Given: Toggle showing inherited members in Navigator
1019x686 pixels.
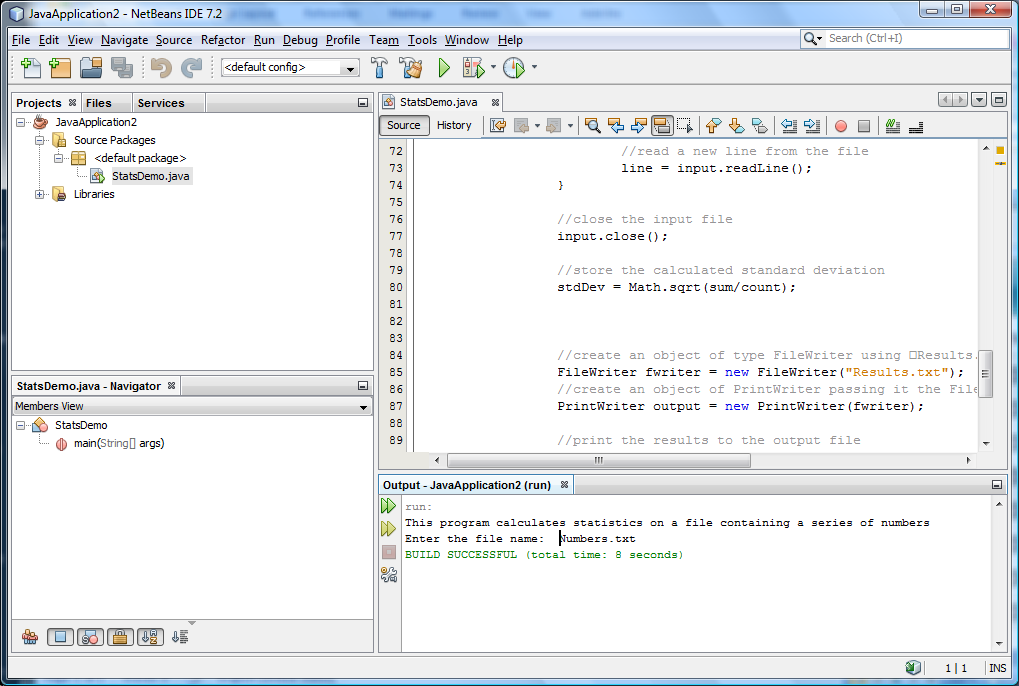Looking at the screenshot, I should pyautogui.click(x=30, y=637).
